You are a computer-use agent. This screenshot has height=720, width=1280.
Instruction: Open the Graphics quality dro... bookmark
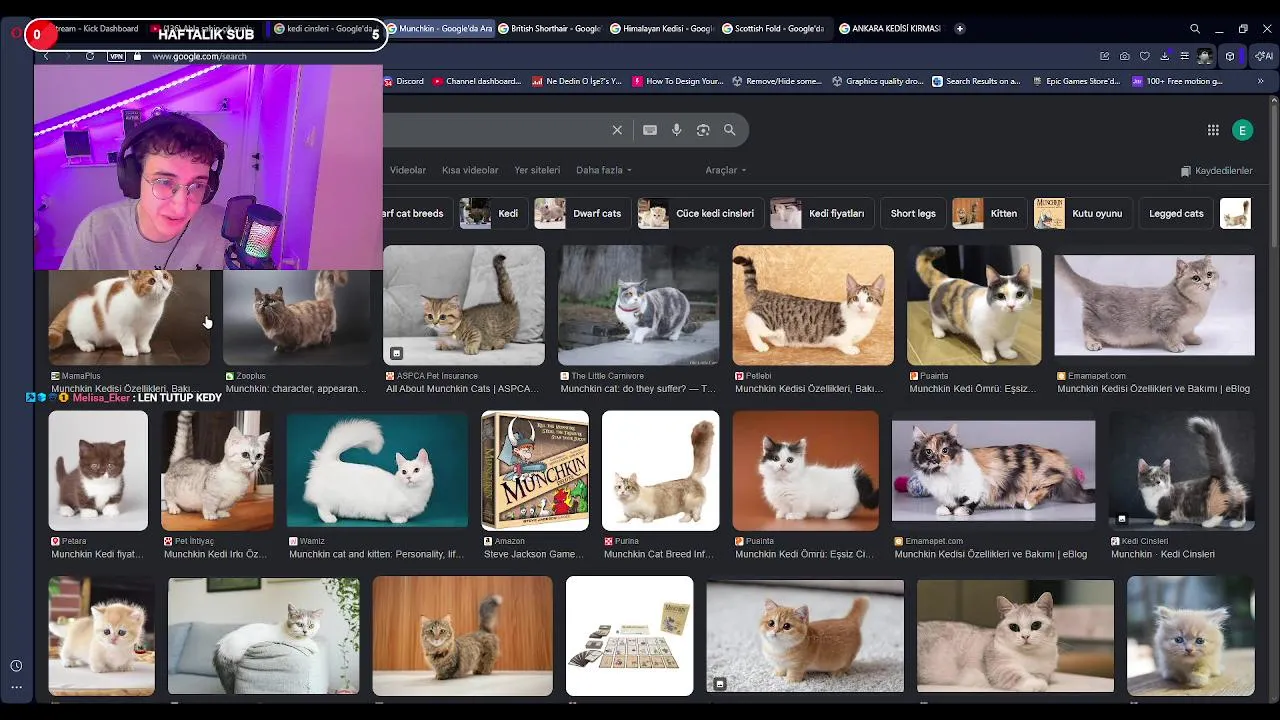[x=877, y=81]
